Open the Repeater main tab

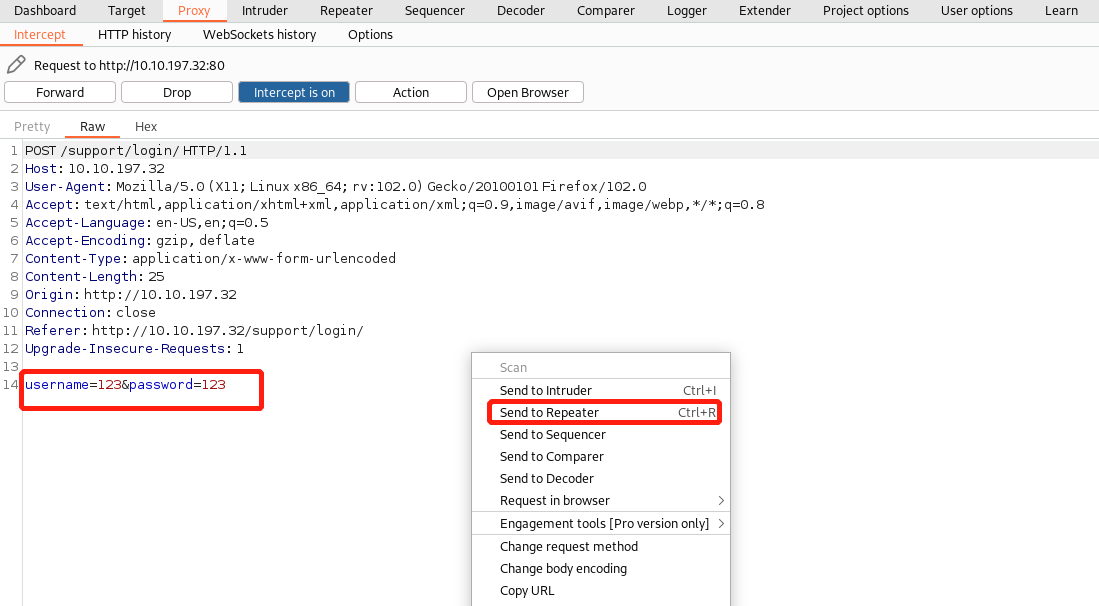coord(346,10)
